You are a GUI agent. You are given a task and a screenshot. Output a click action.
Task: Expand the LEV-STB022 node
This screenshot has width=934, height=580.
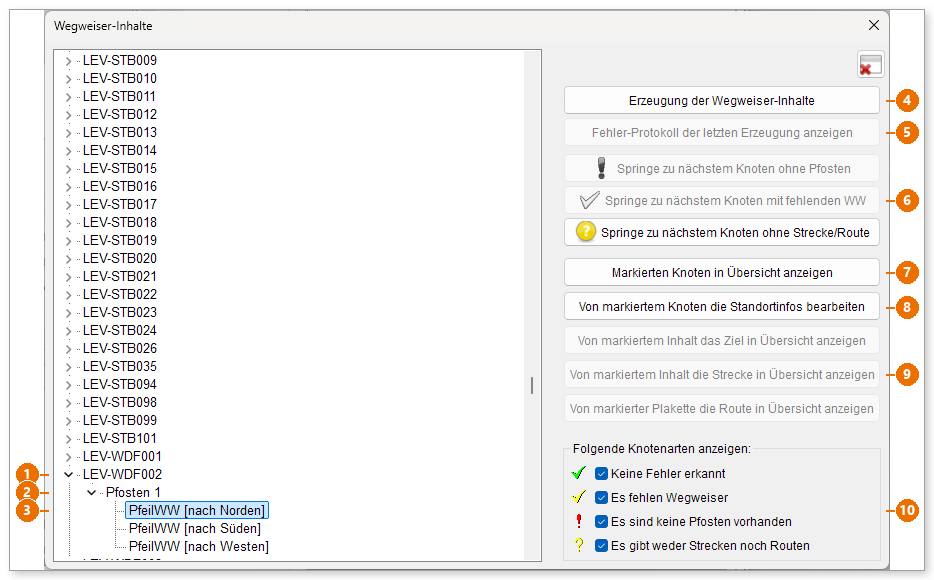pyautogui.click(x=69, y=295)
